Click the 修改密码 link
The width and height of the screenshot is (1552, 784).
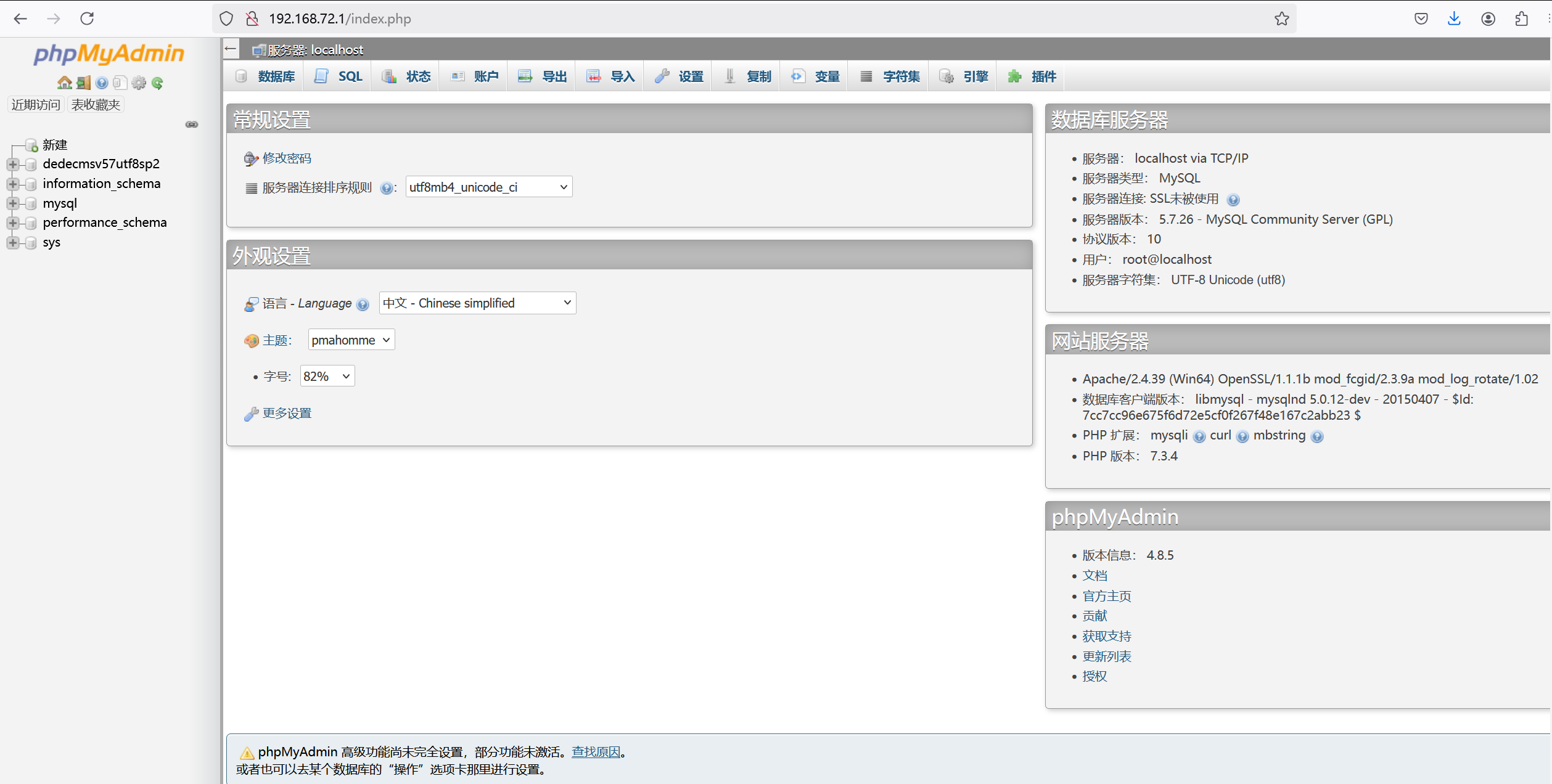click(287, 158)
